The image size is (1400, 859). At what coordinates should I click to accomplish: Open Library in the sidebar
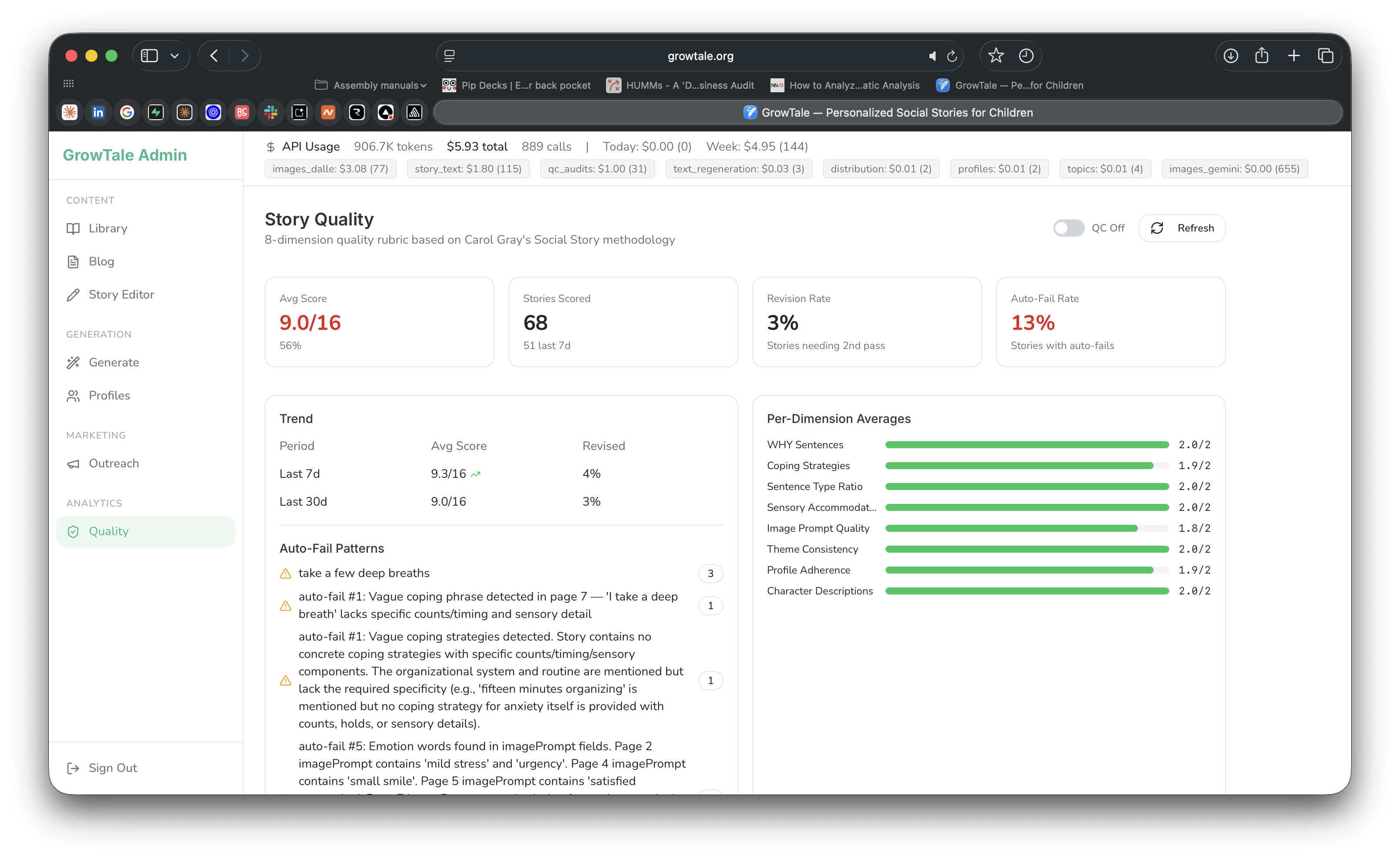pyautogui.click(x=108, y=228)
